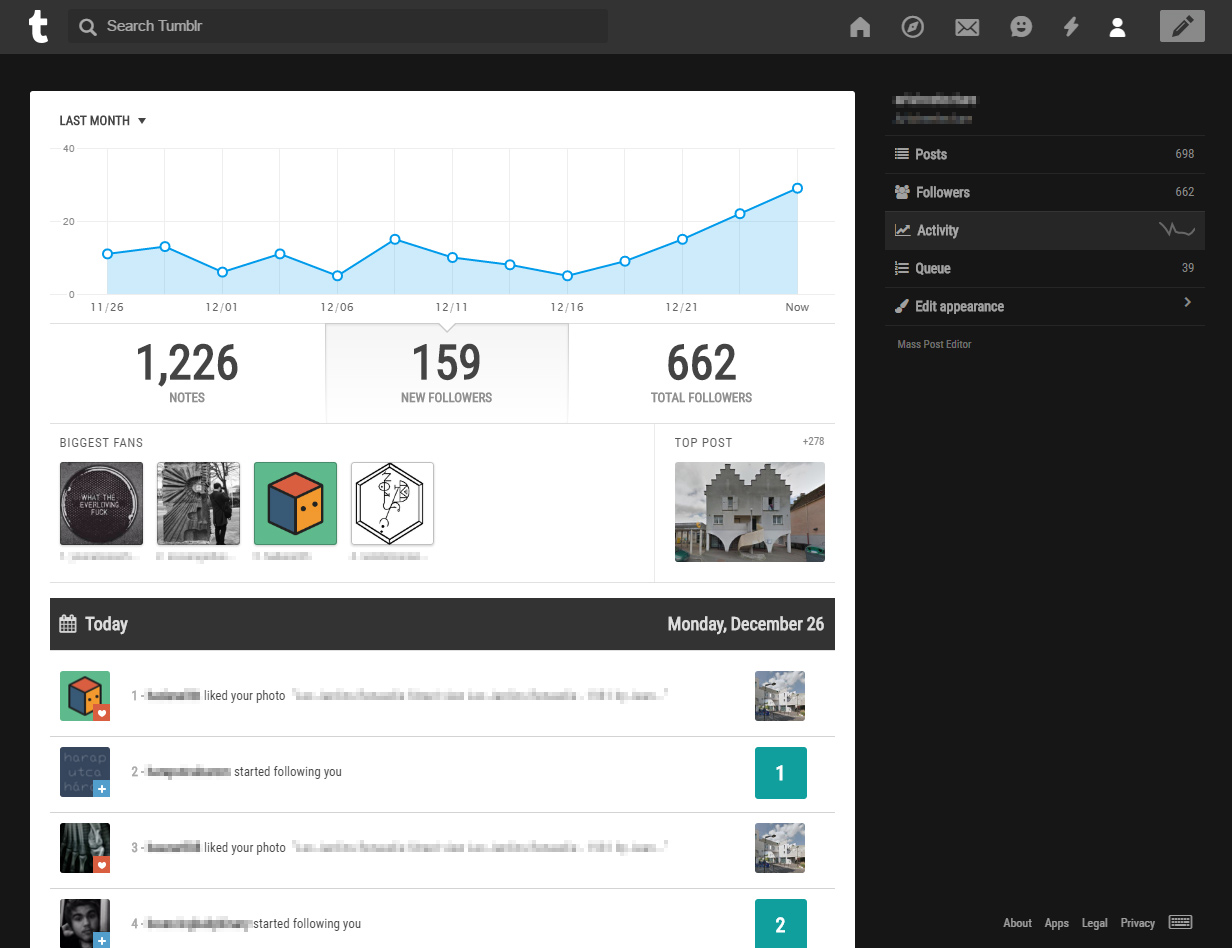Open the Mass Post Editor link
The height and width of the screenshot is (948, 1232).
coord(934,344)
